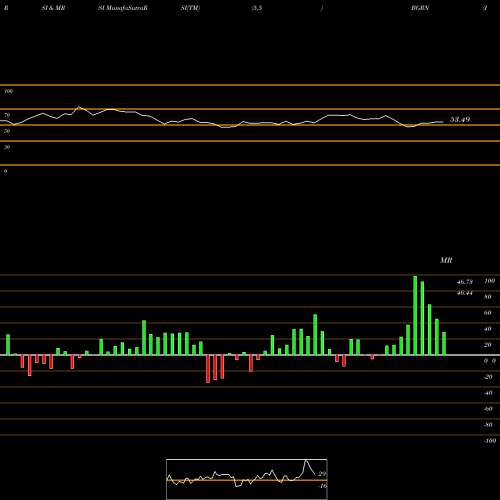Click the 'SI MunafaSutraR' header text

point(123,8)
